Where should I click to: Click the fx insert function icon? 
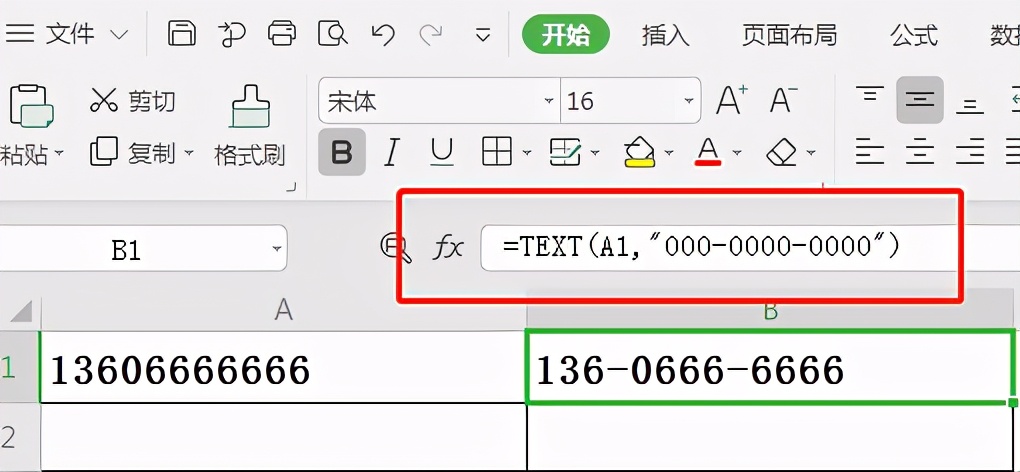tap(448, 248)
